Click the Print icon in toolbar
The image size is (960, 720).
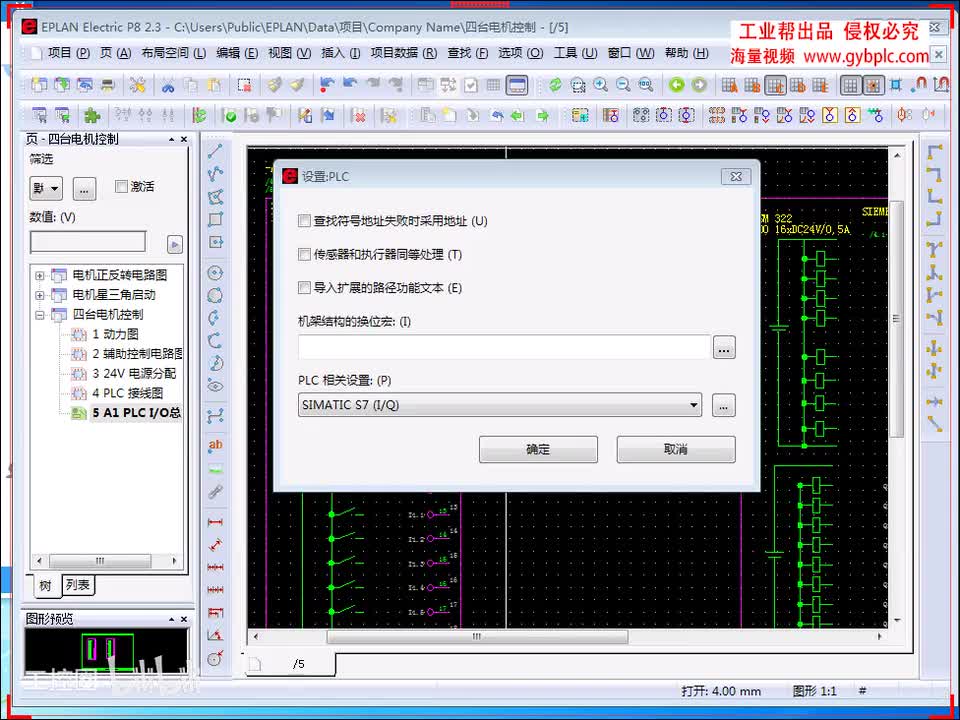click(x=108, y=85)
